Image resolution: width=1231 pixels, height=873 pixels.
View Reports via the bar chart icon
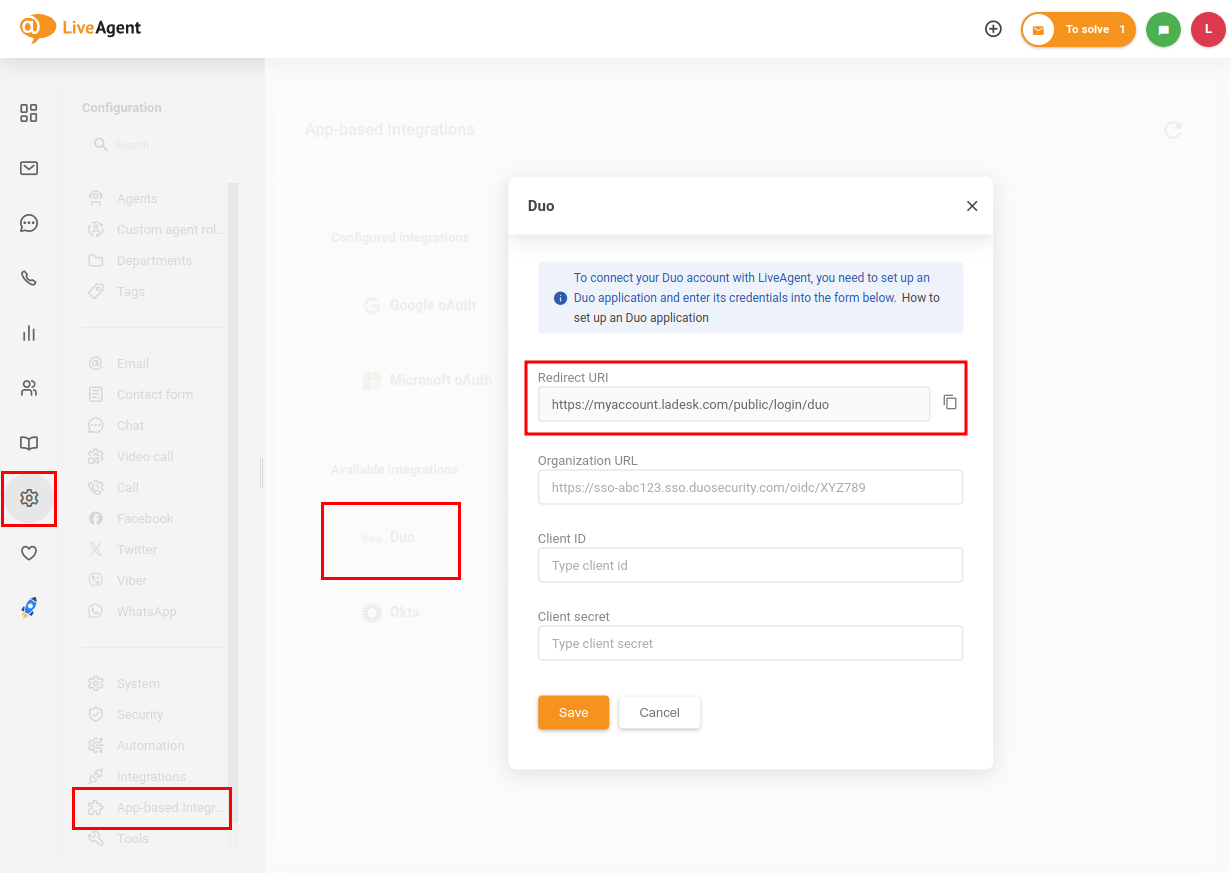tap(28, 333)
